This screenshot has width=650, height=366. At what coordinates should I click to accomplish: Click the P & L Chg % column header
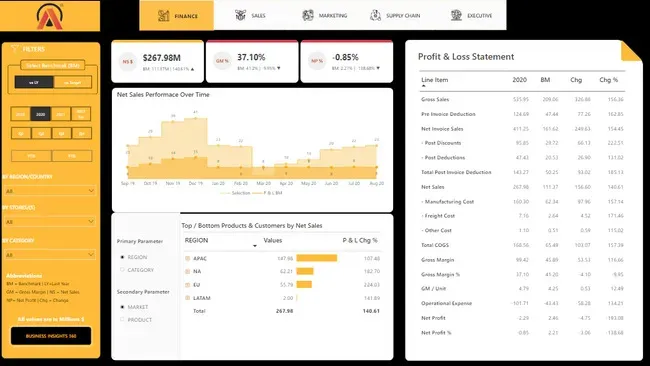[360, 240]
